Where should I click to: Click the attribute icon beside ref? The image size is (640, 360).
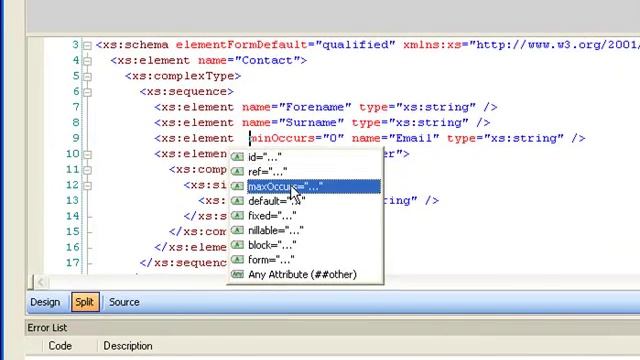237,171
